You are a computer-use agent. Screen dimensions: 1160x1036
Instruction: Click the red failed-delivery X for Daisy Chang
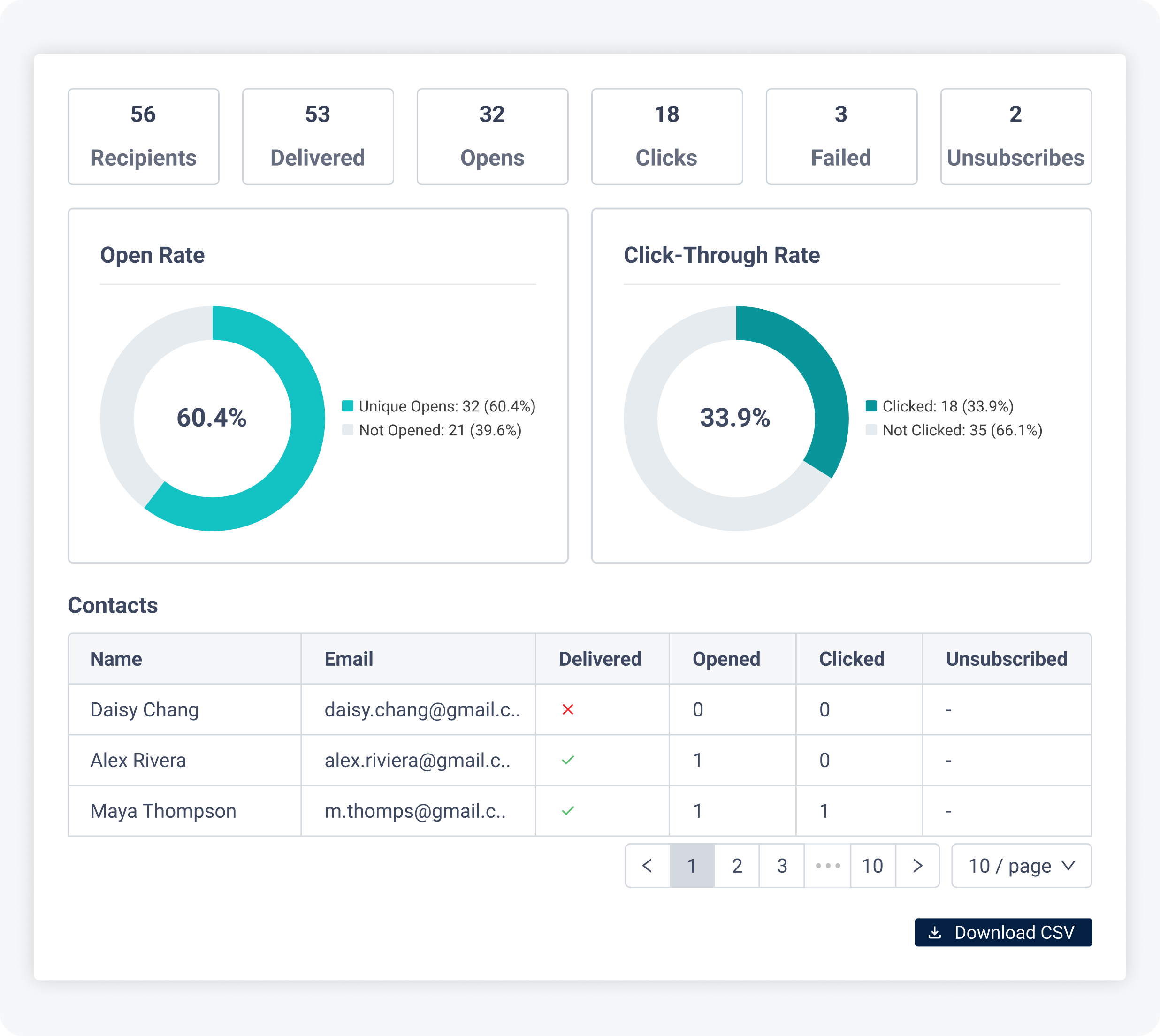(568, 710)
